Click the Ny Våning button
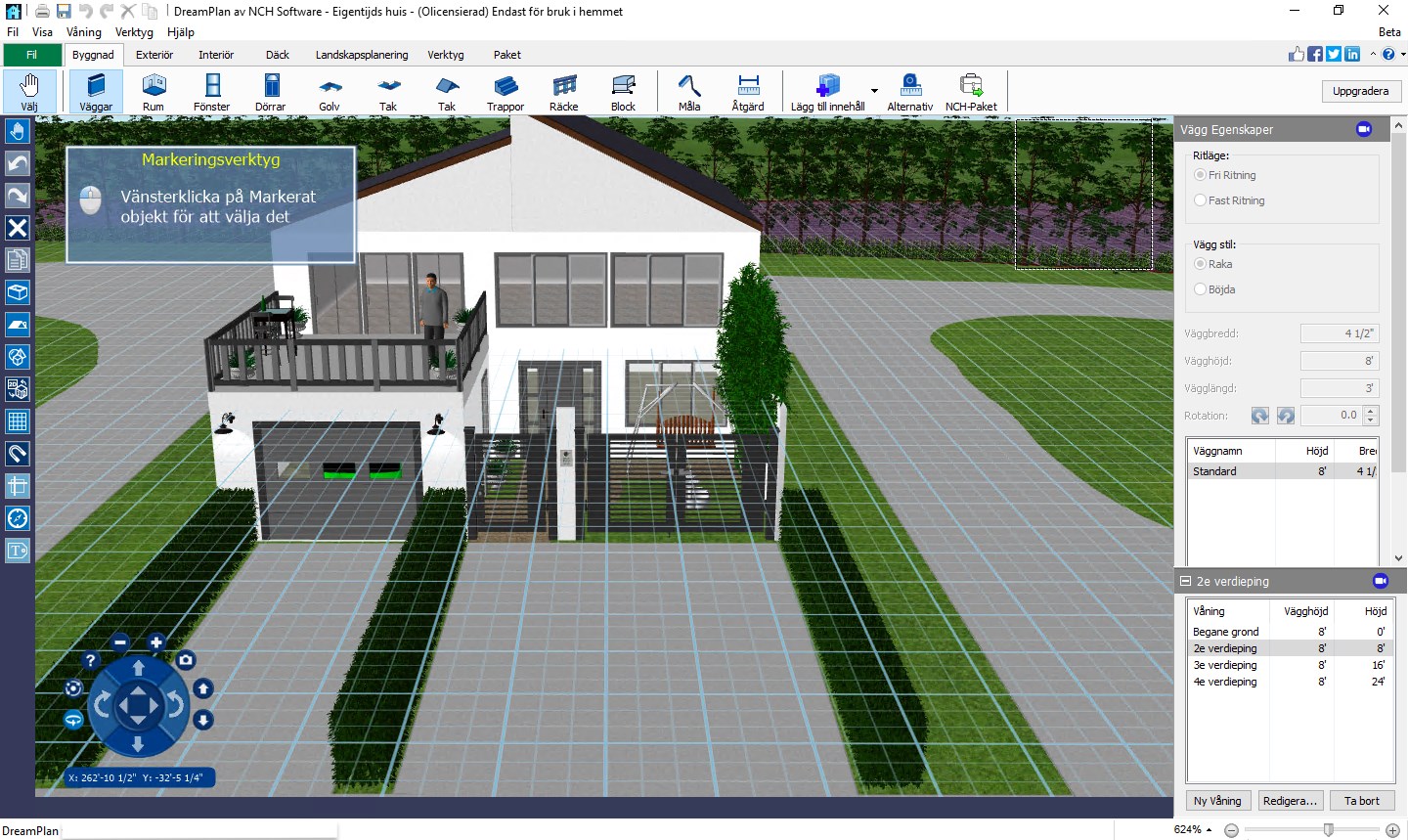This screenshot has height=840, width=1408. click(1217, 800)
